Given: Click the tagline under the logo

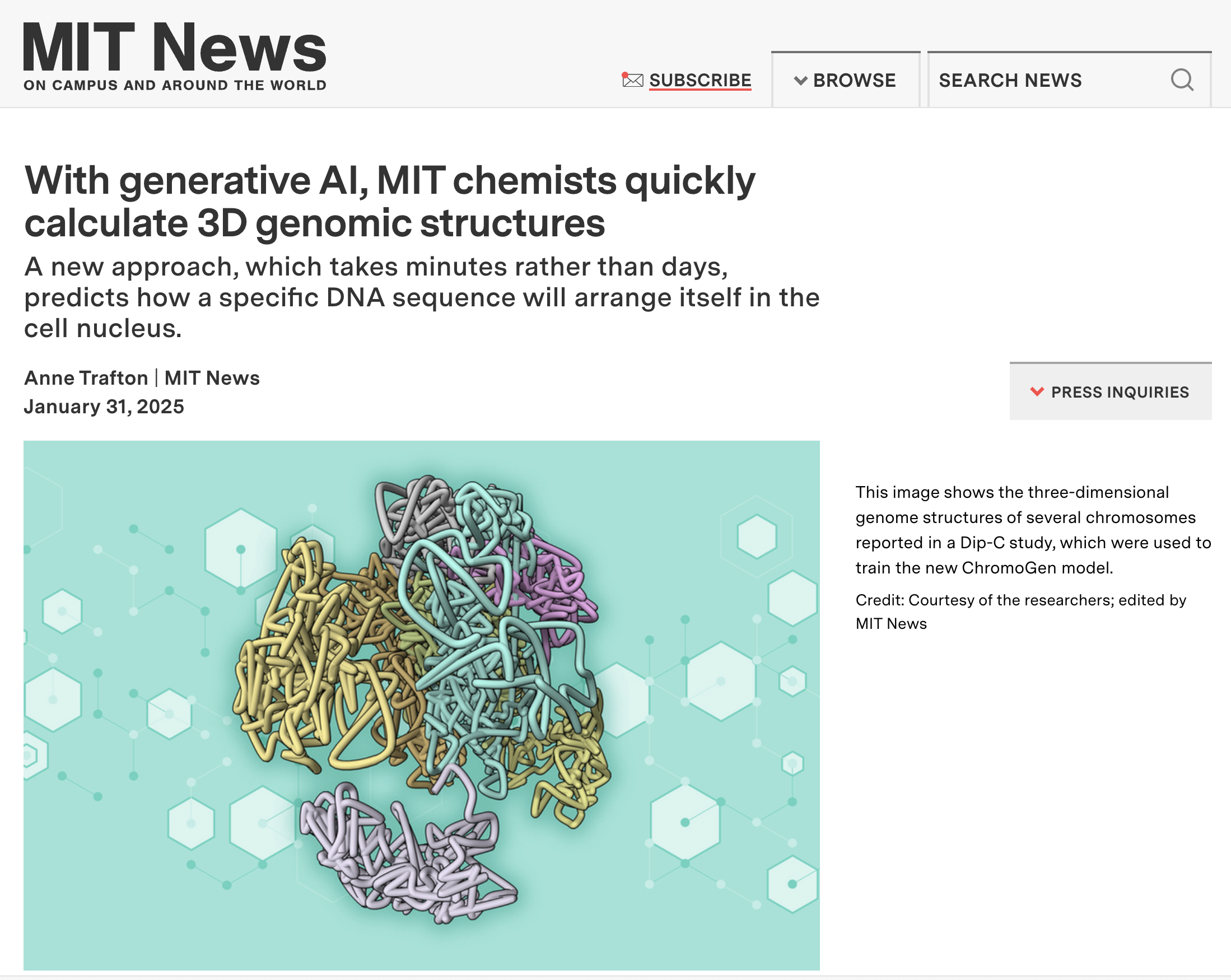Looking at the screenshot, I should tap(175, 85).
